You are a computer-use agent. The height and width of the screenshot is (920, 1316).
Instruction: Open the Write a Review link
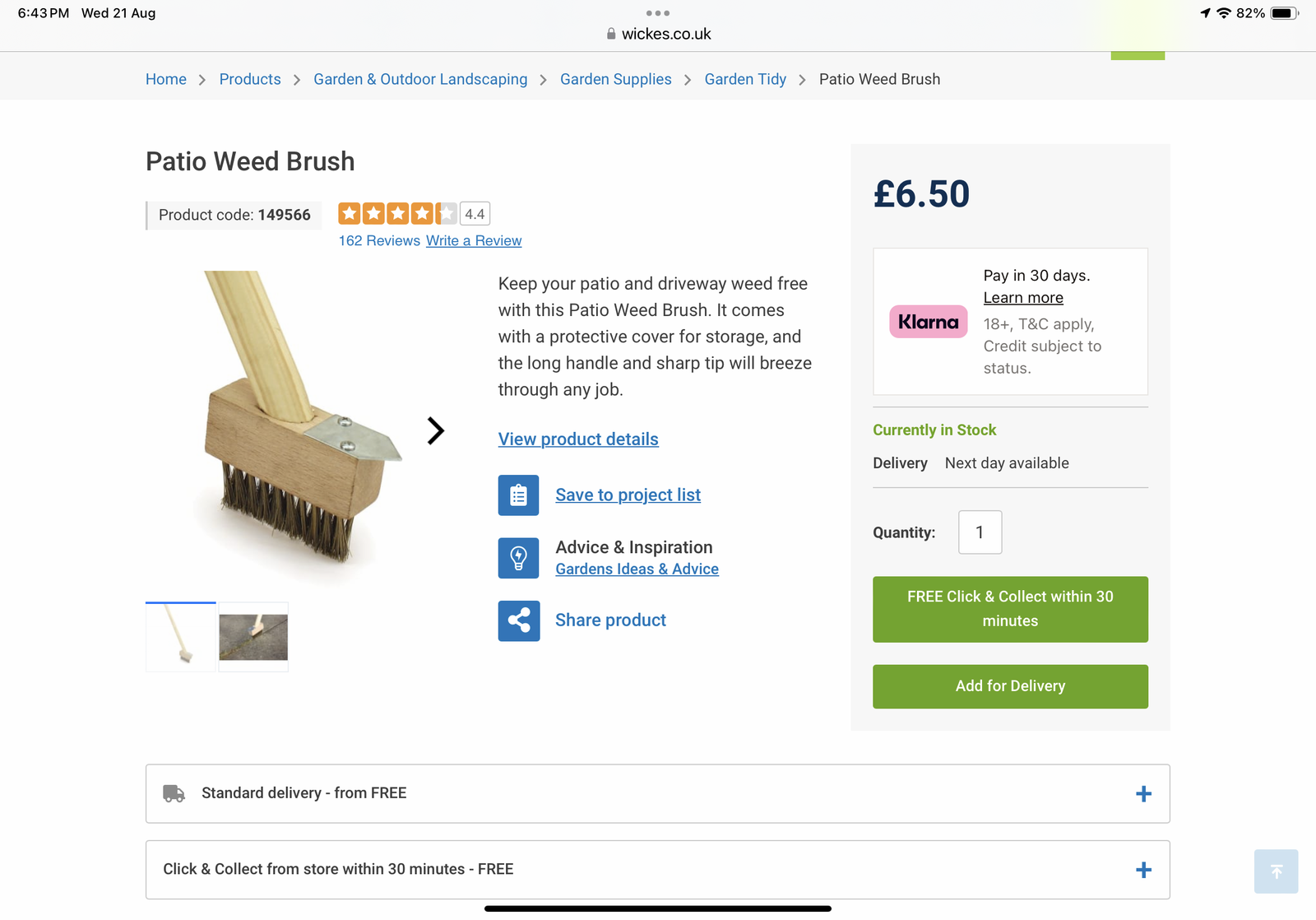(x=474, y=240)
